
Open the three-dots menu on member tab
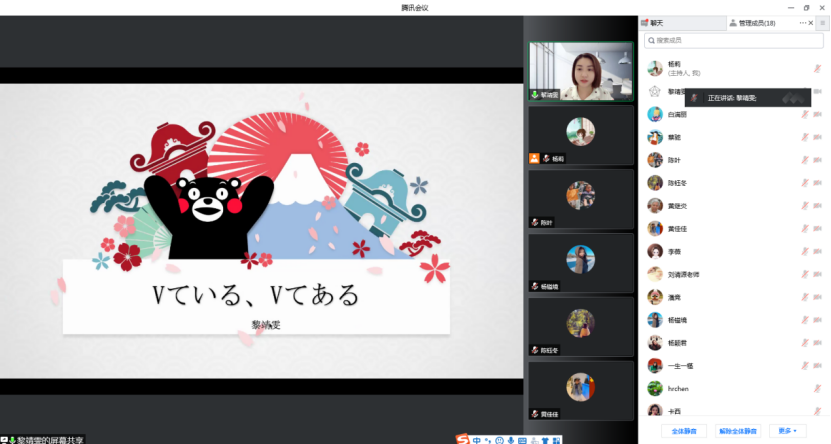pyautogui.click(x=804, y=22)
